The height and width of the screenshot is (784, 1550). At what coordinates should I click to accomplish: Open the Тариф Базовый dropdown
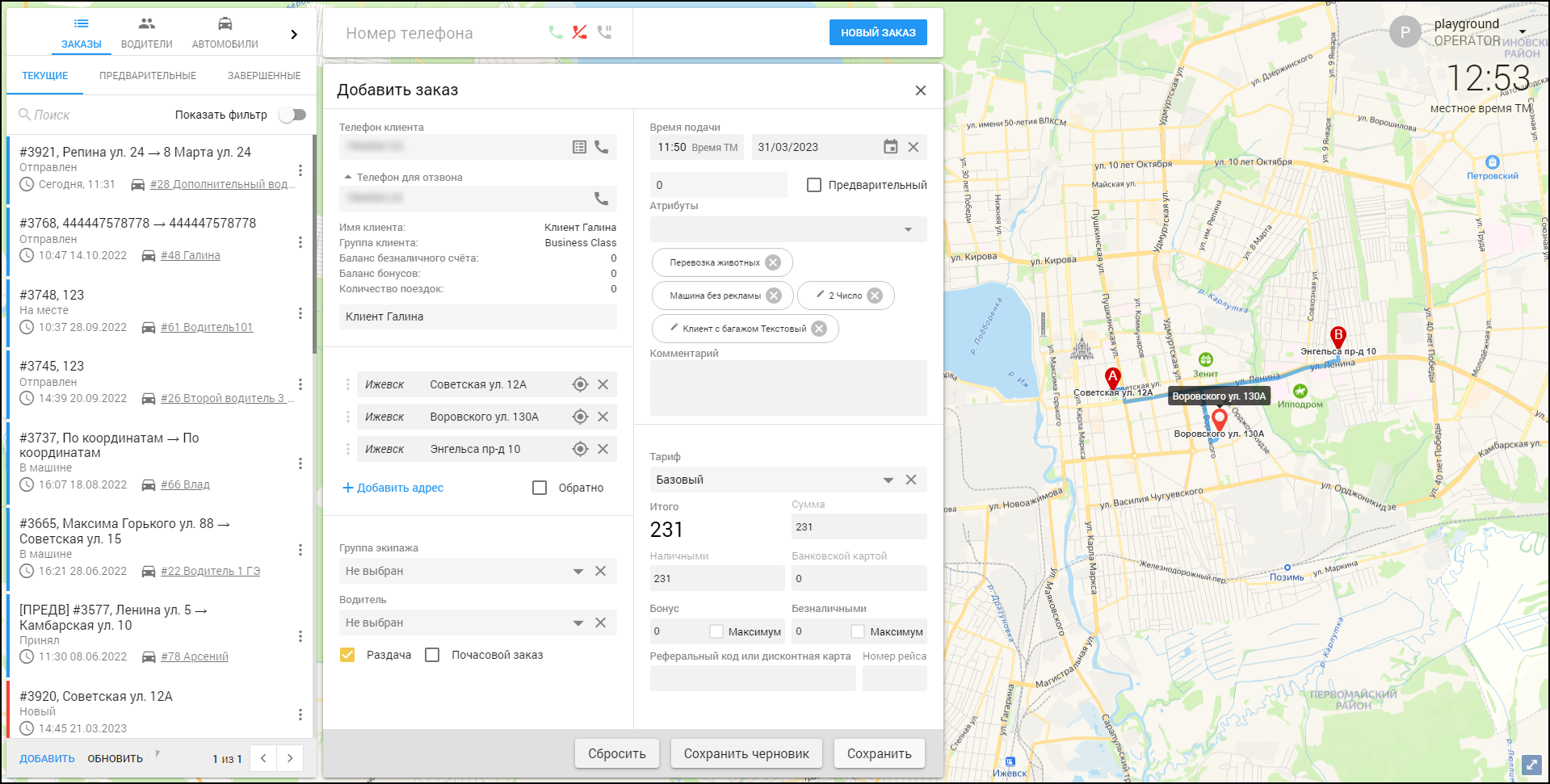click(888, 480)
